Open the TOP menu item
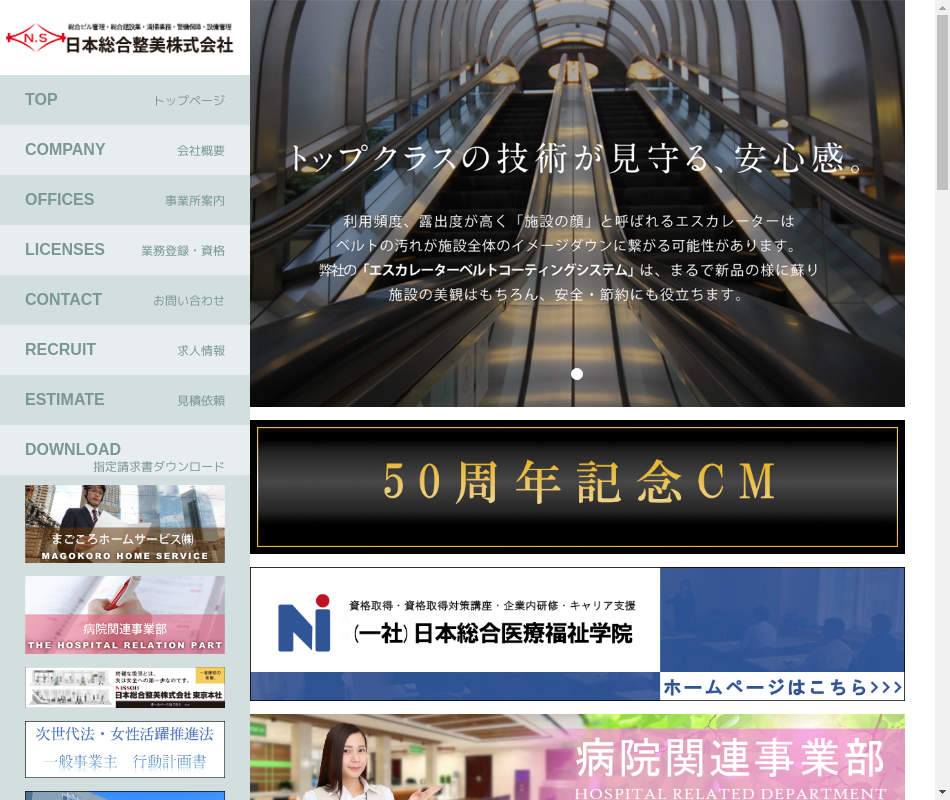Viewport: 950px width, 800px height. tap(124, 100)
